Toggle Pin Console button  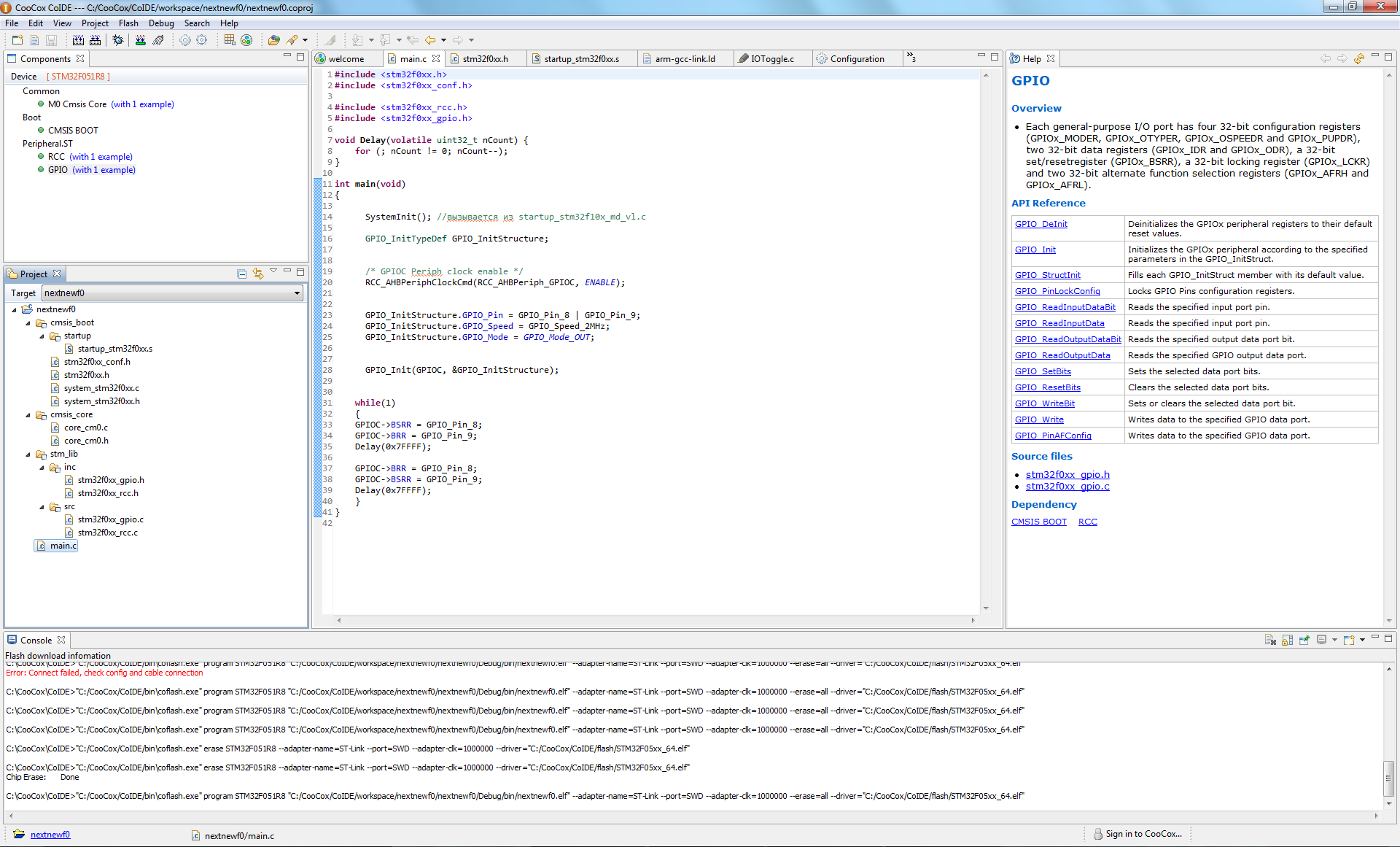click(1304, 640)
